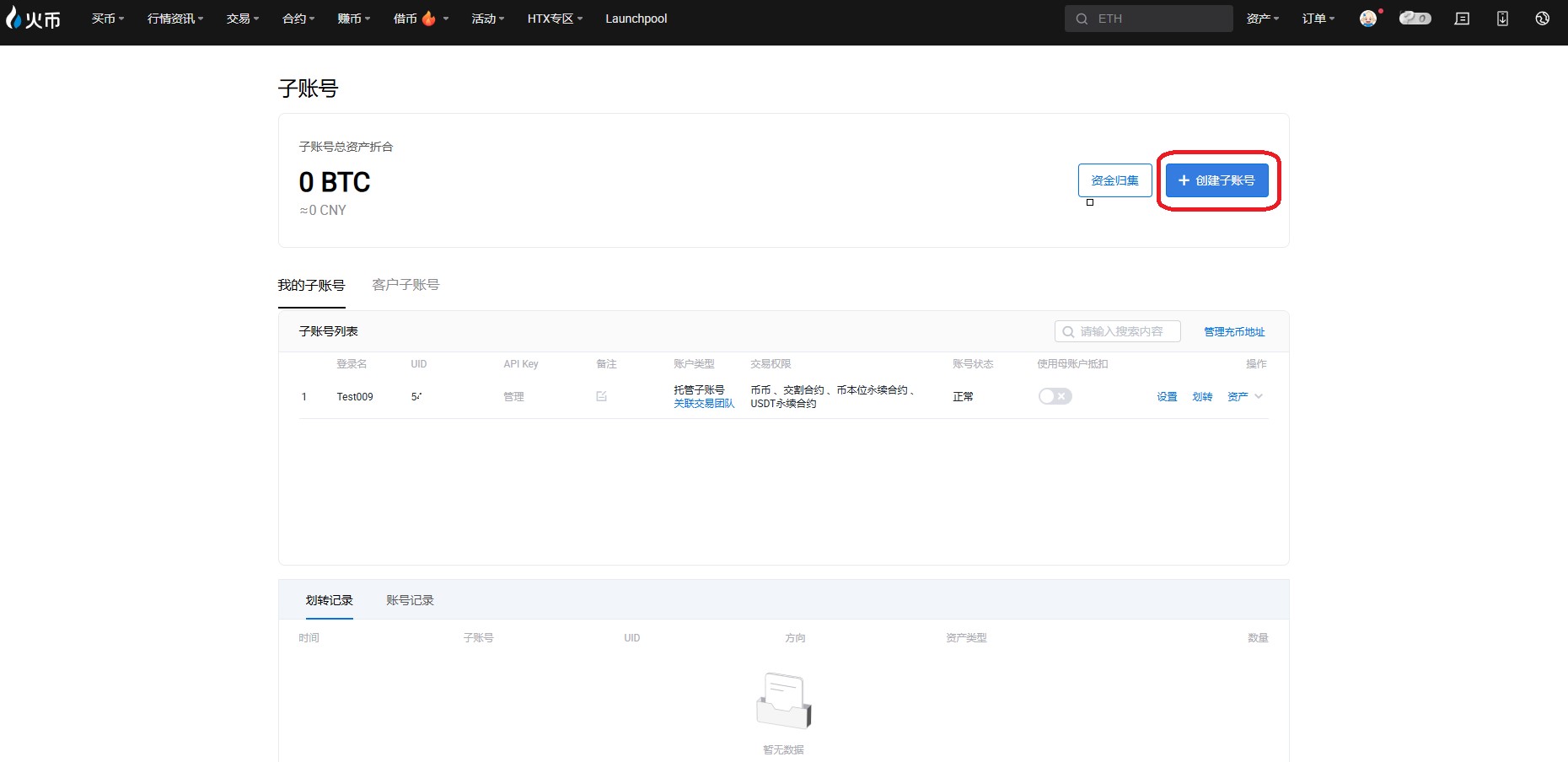Open the user avatar profile icon
The width and height of the screenshot is (1568, 762).
tap(1368, 19)
